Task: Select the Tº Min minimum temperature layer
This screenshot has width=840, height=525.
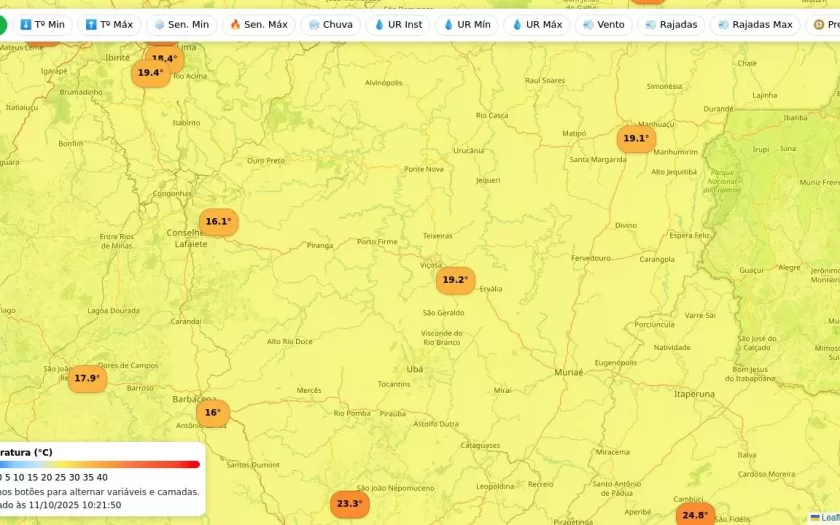Action: coord(42,24)
